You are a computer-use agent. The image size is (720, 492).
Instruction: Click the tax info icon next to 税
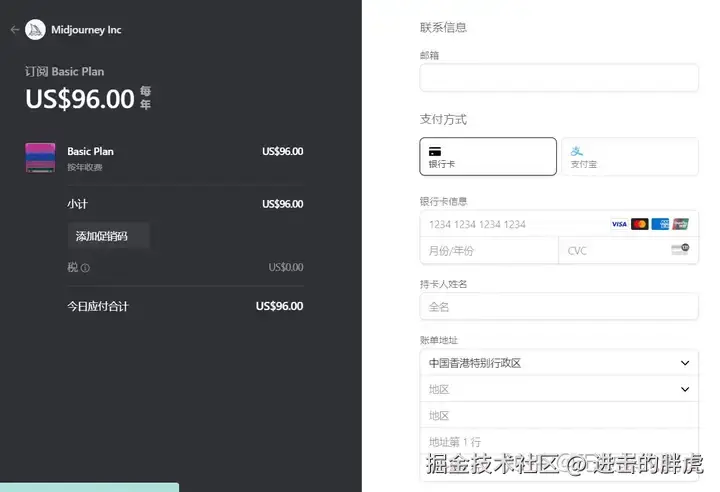[x=85, y=268]
